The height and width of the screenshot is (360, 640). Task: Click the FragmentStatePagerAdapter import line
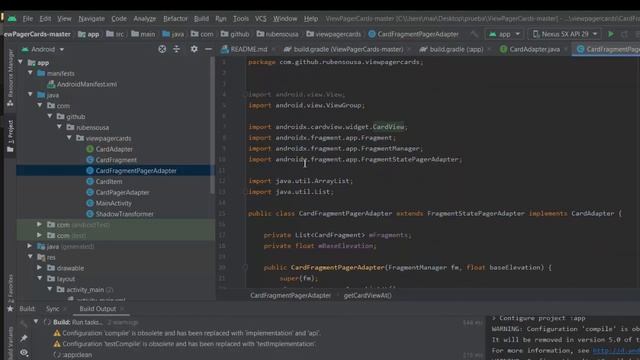pos(355,160)
